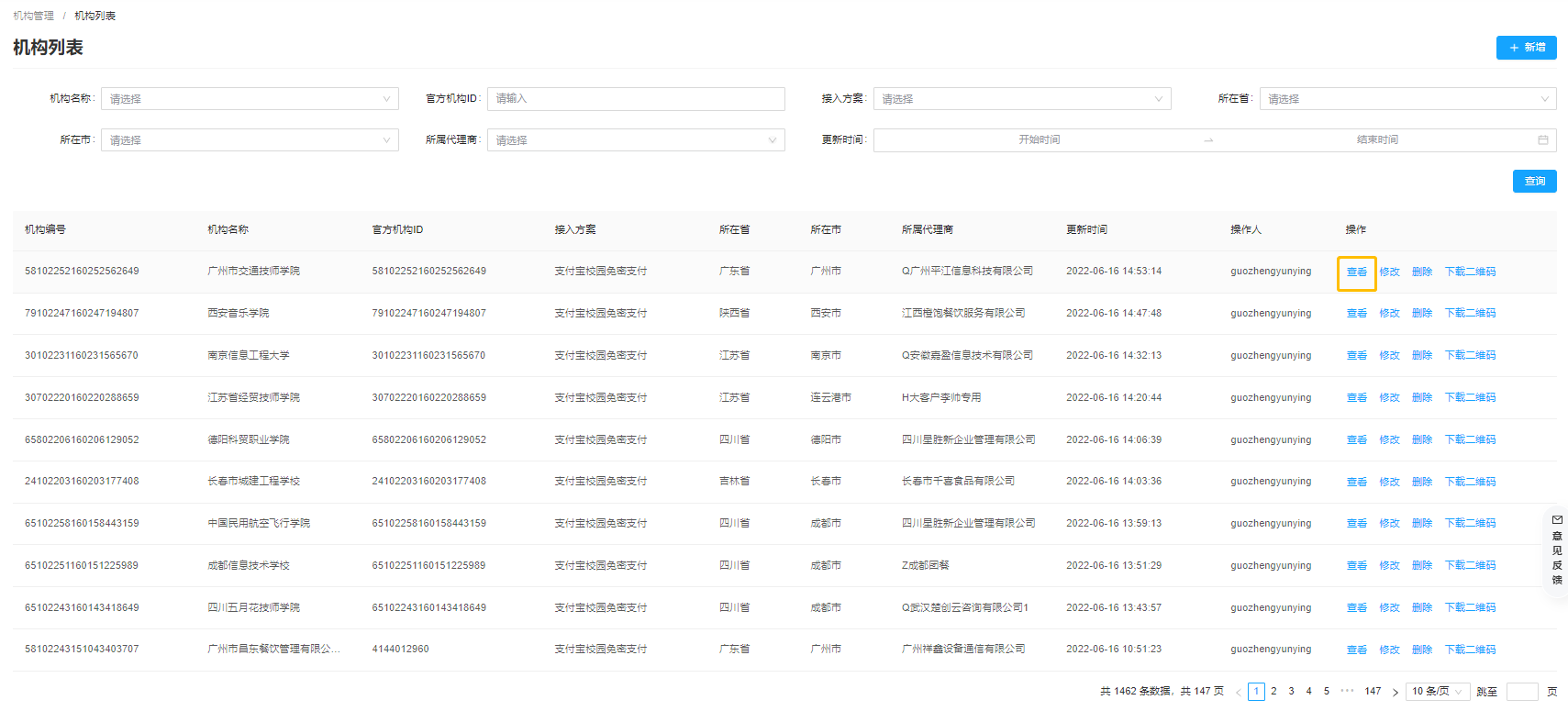Viewport: 1568px width, 711px height.
Task: Open the 10 条/页 page size dropdown
Action: pos(1438,692)
